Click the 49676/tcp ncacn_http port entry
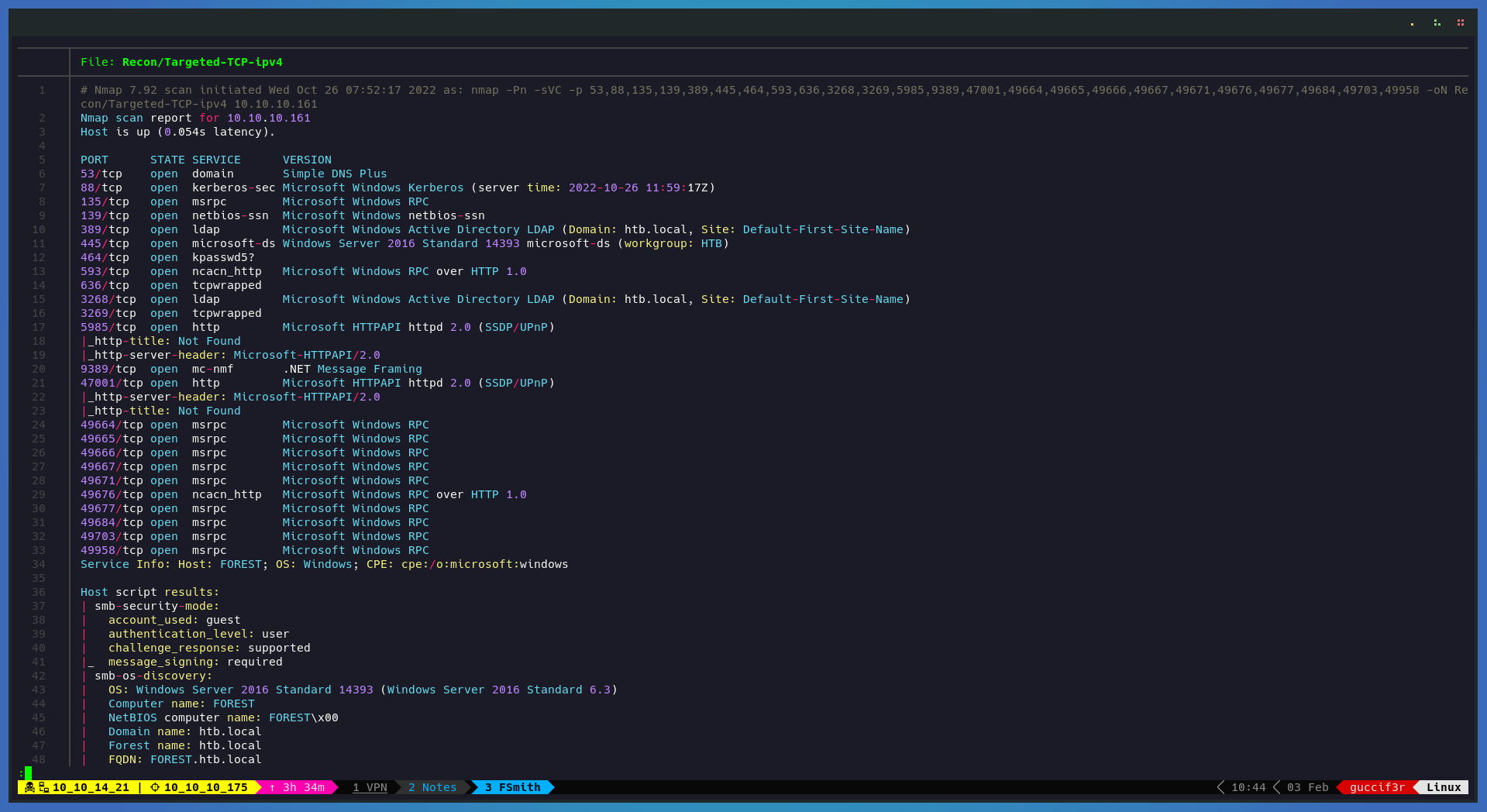 tap(112, 494)
